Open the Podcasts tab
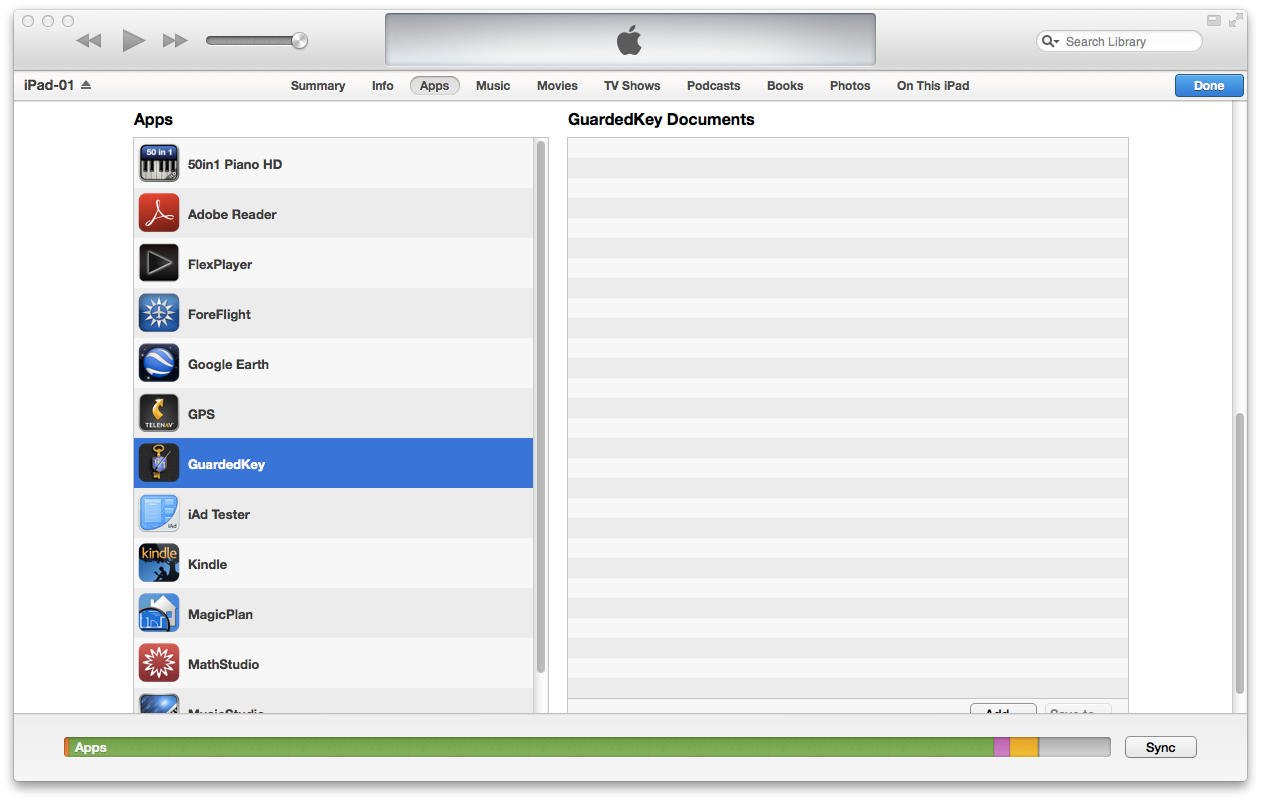Image resolution: width=1261 pixels, height=801 pixels. [x=714, y=86]
